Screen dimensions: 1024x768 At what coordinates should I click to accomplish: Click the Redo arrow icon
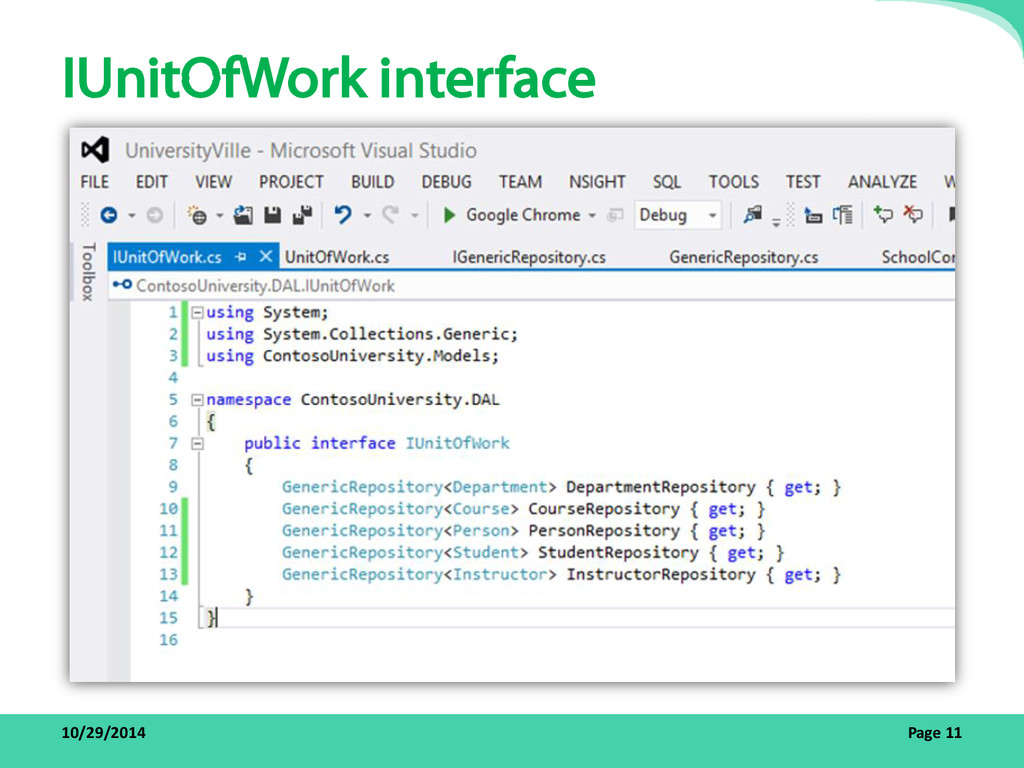tap(391, 215)
